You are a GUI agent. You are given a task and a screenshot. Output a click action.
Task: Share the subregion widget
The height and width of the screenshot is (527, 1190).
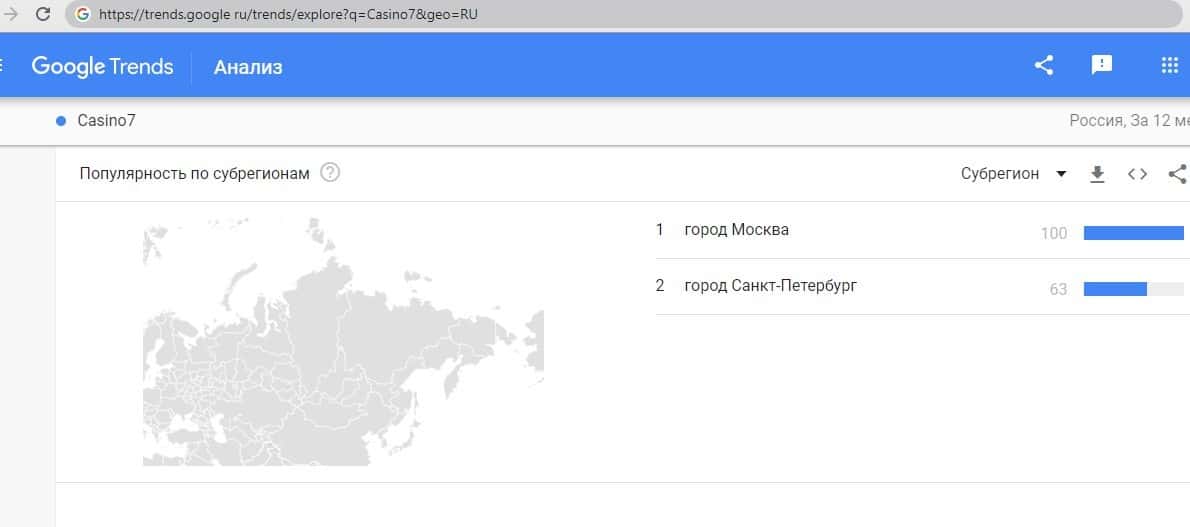1177,174
